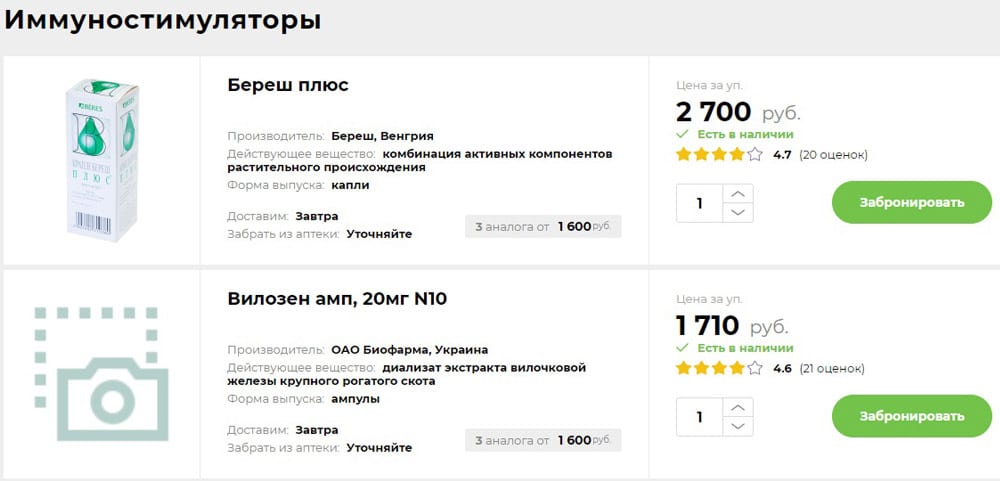Increase quantity arrow for Вилозен амп
This screenshot has height=481, width=1000.
pyautogui.click(x=738, y=408)
